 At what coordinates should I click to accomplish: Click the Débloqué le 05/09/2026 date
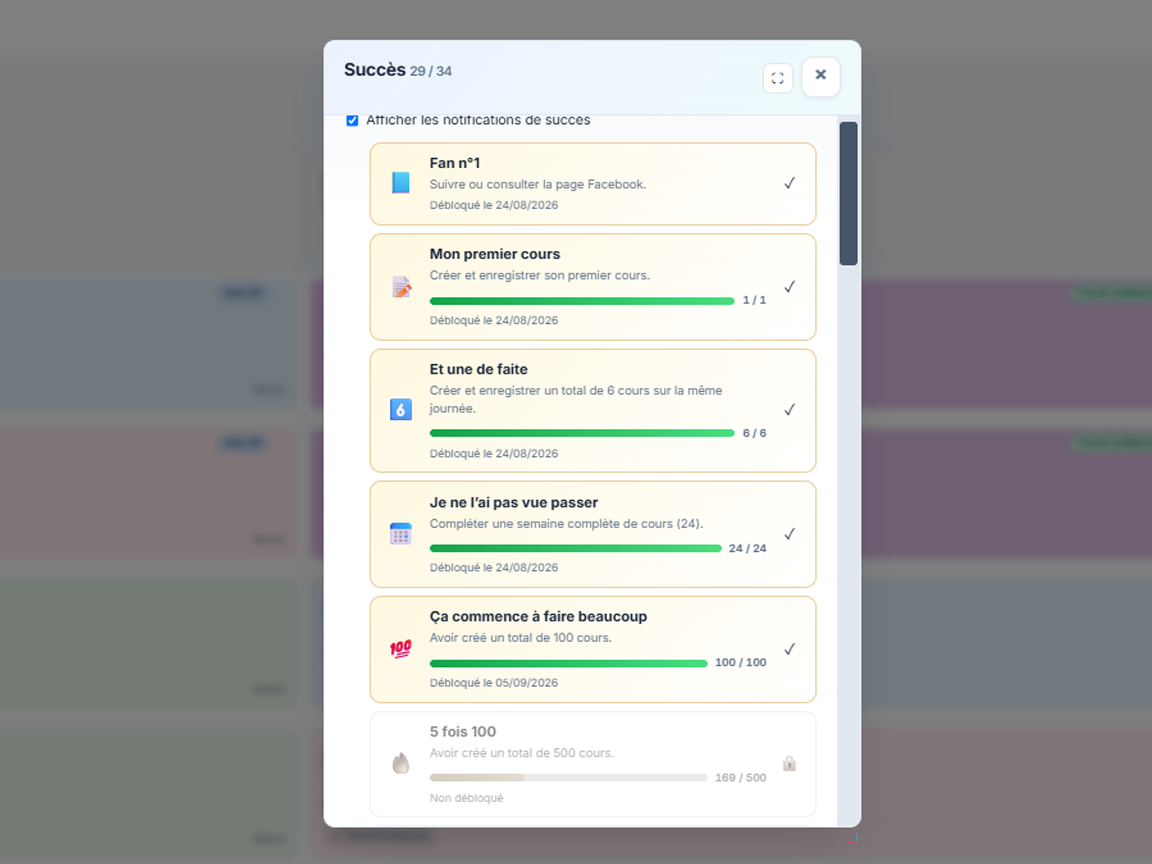pyautogui.click(x=494, y=683)
